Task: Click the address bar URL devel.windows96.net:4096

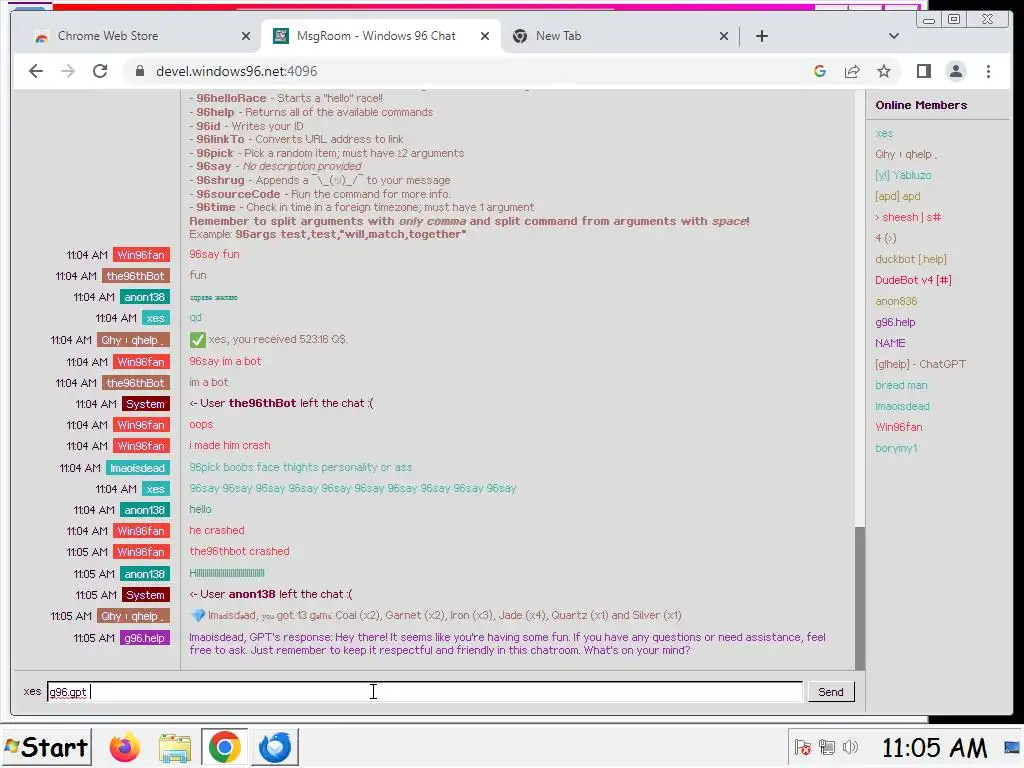Action: pos(236,71)
